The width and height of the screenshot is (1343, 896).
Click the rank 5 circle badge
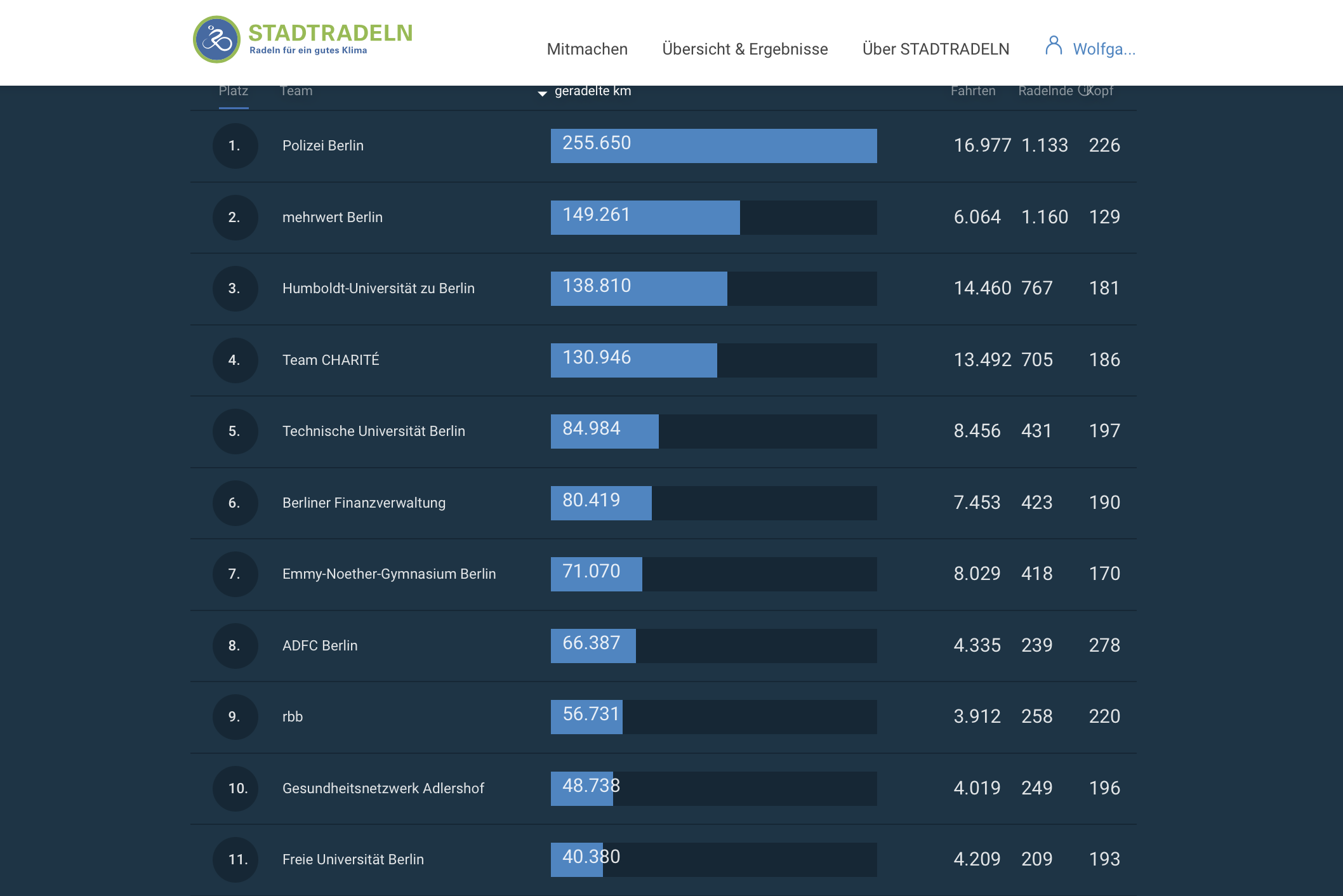[x=235, y=432]
